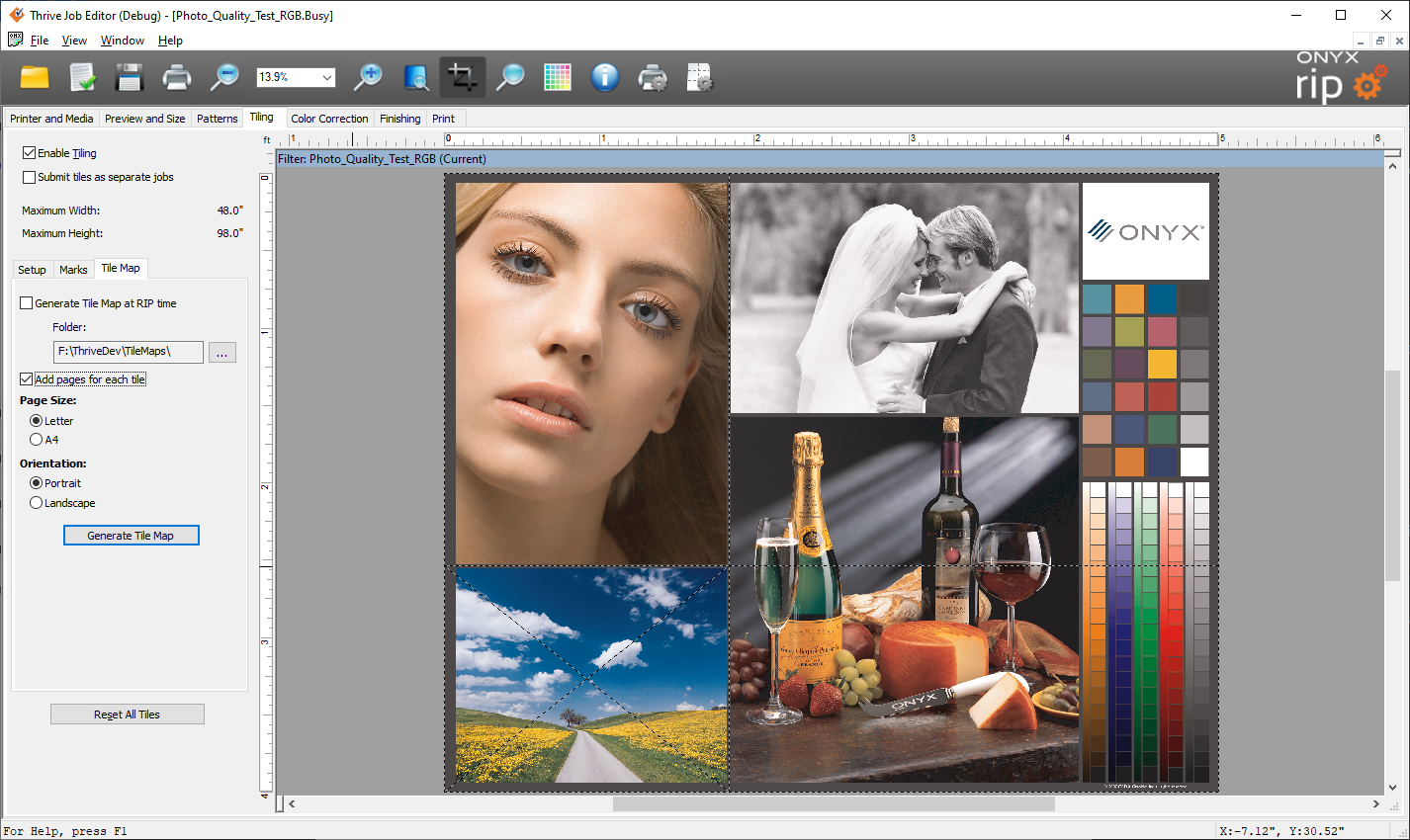Click the blue information icon
Viewport: 1410px width, 840px height.
(605, 77)
